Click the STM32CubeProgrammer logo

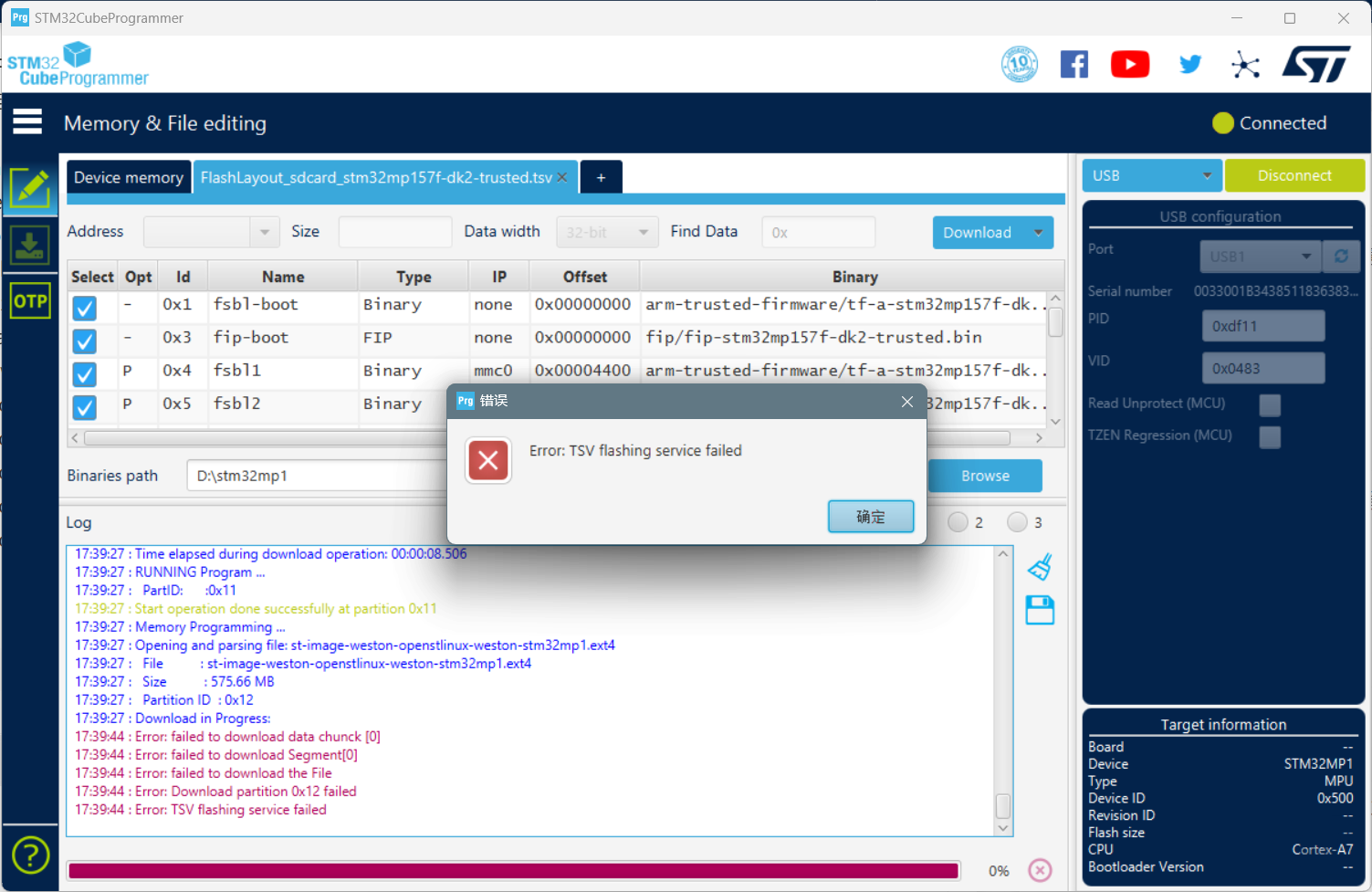point(79,65)
